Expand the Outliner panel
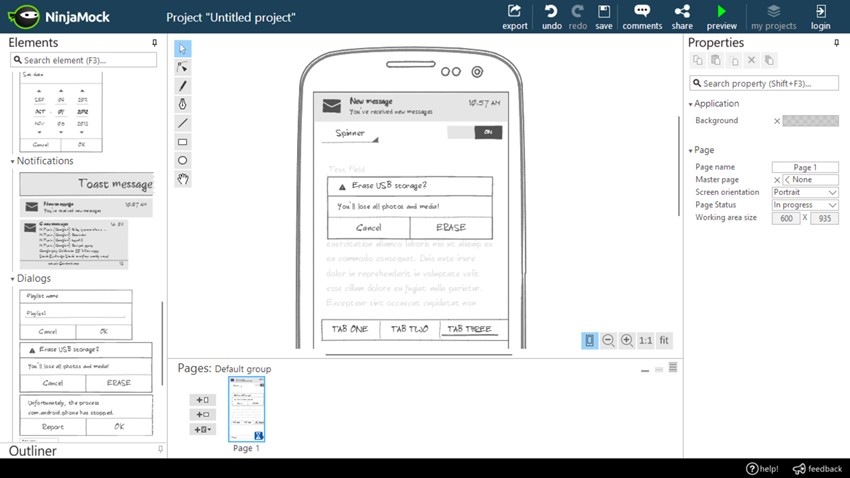 [x=33, y=451]
